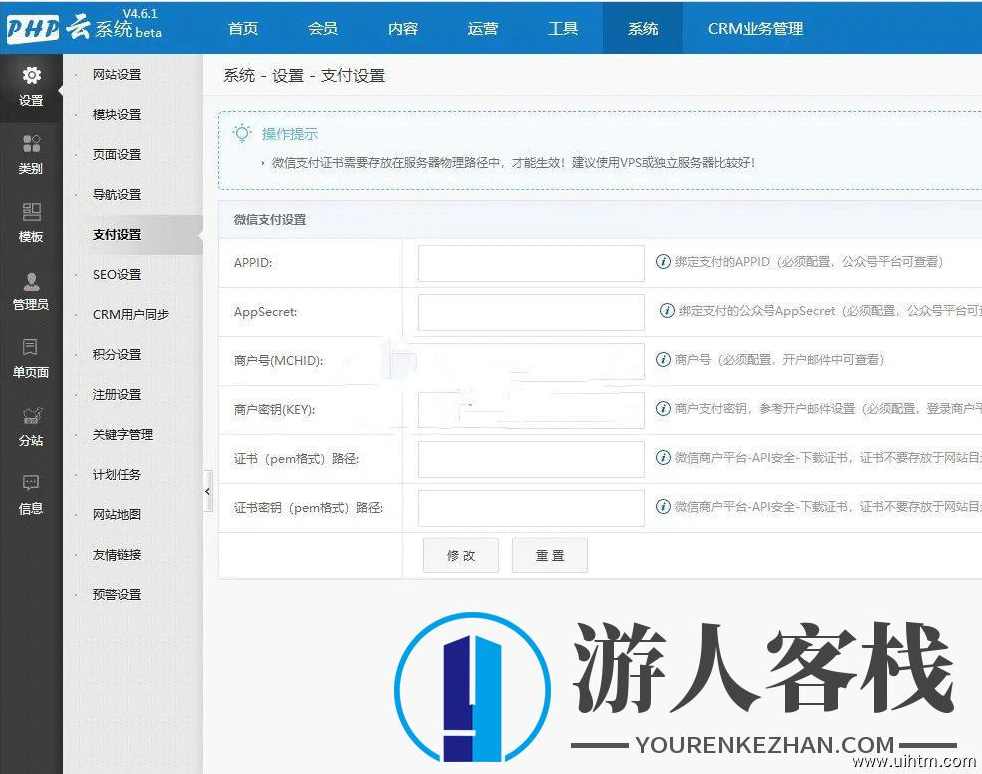Image resolution: width=982 pixels, height=774 pixels.
Task: Click inside the AppSecret input field
Action: pyautogui.click(x=530, y=312)
